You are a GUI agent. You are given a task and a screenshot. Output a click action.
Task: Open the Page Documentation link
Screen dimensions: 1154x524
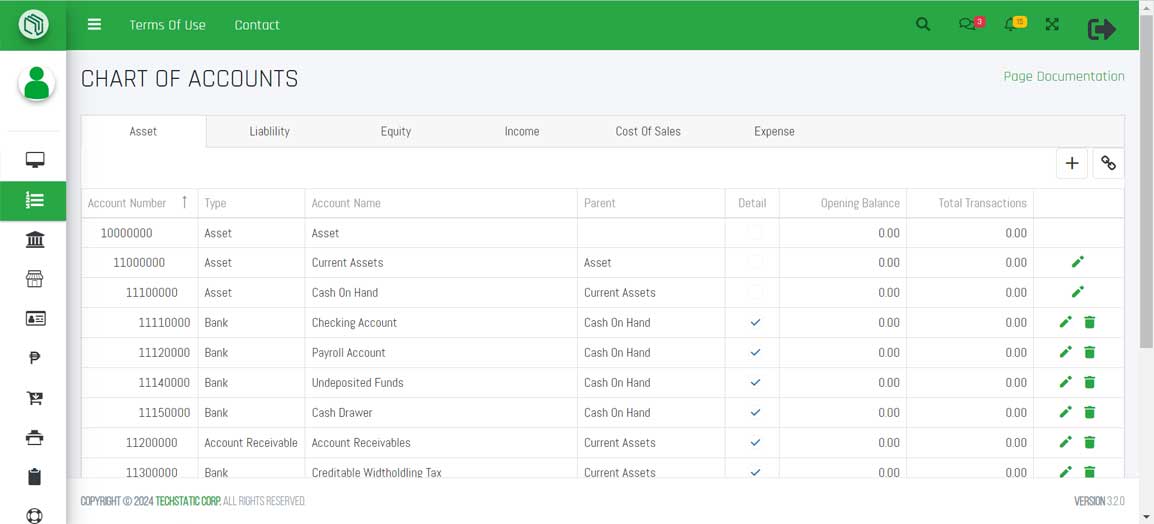click(1063, 76)
